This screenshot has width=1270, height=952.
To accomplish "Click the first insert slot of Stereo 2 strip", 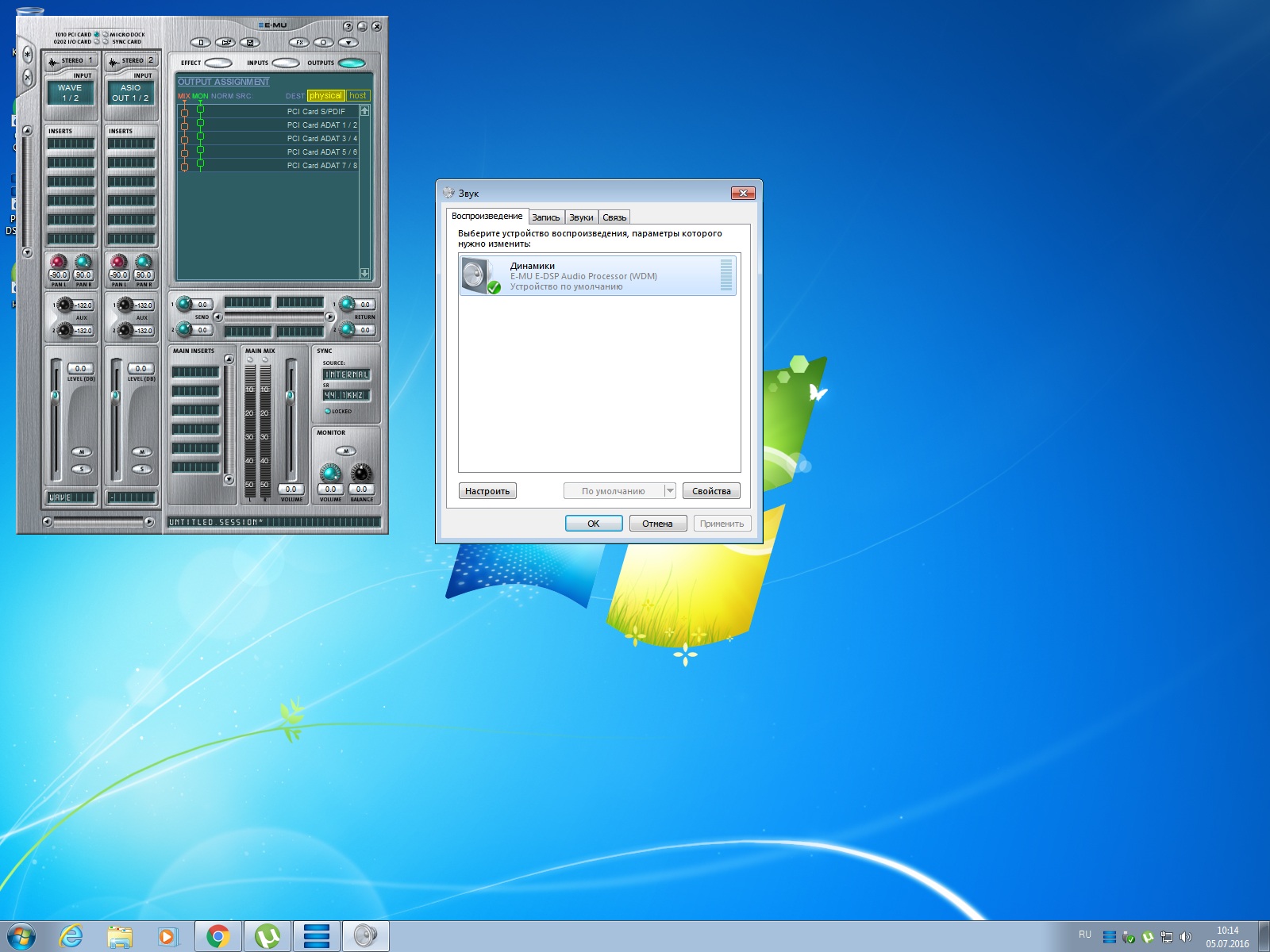I will 131,144.
